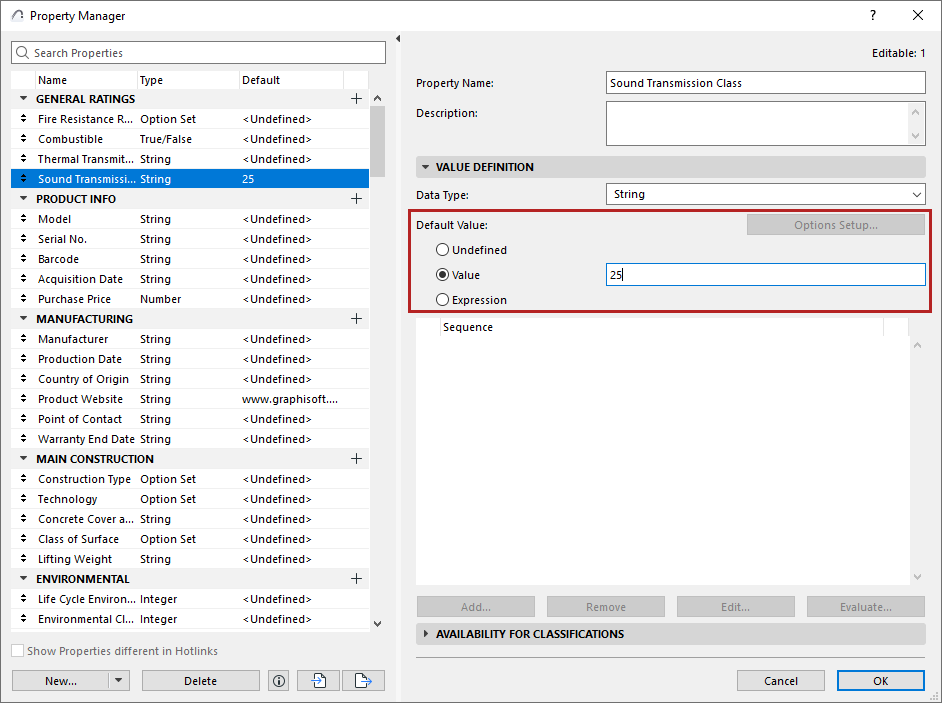
Task: Click reorder handle for Model row
Action: (x=23, y=219)
